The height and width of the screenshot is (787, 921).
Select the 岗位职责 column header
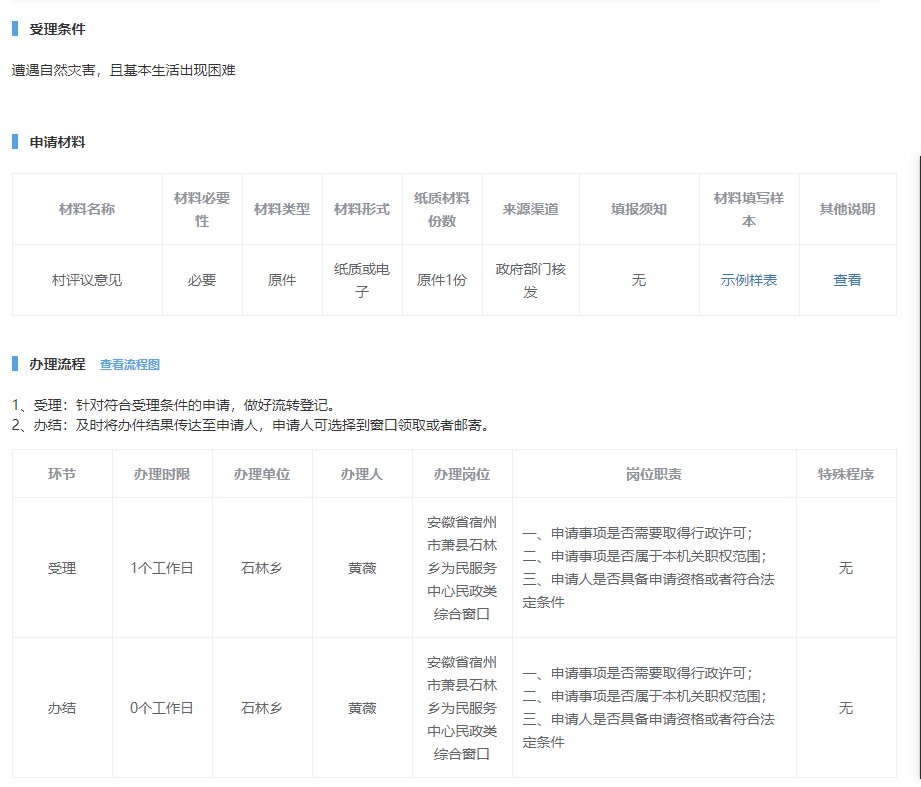654,474
